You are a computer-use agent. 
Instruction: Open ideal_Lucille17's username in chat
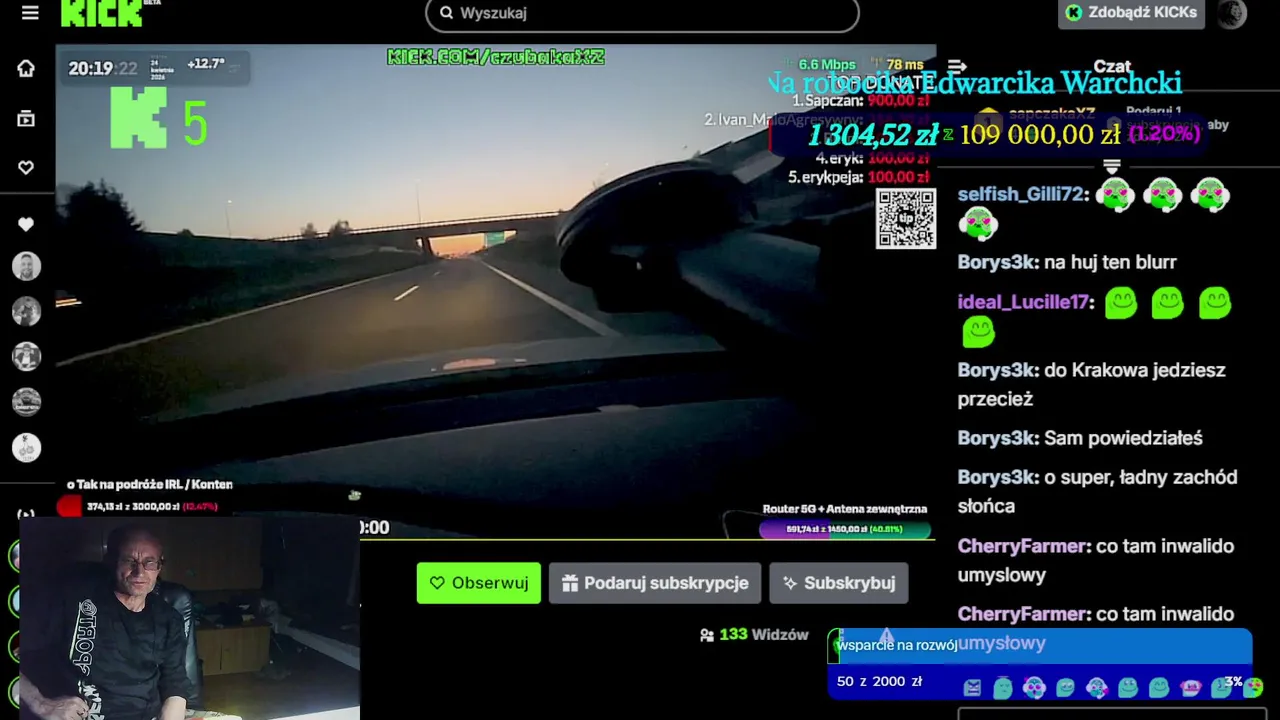click(1023, 302)
